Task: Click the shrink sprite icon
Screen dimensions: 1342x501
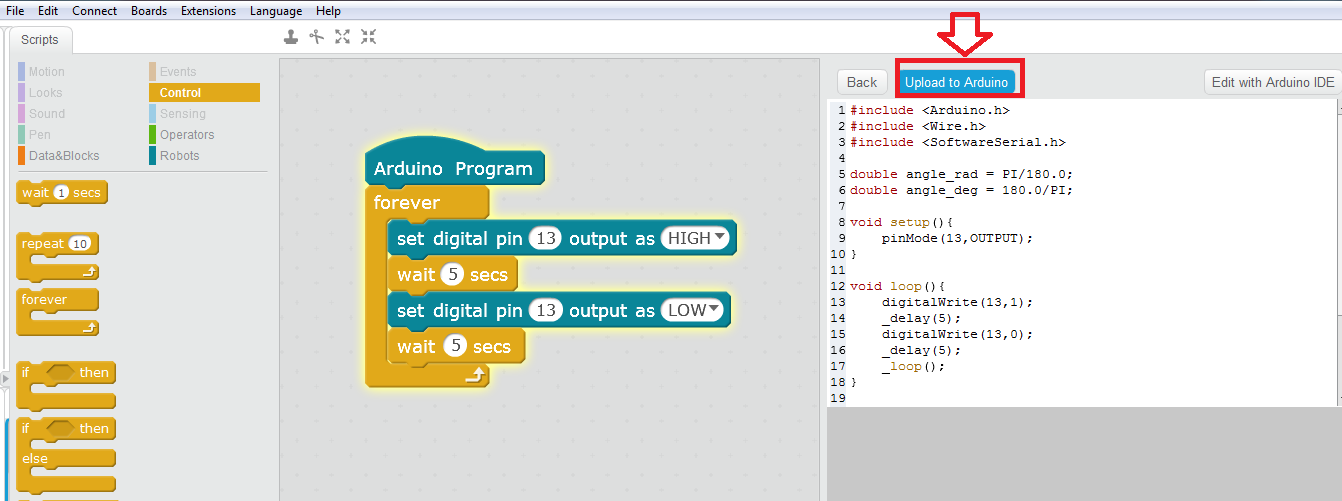Action: point(369,37)
